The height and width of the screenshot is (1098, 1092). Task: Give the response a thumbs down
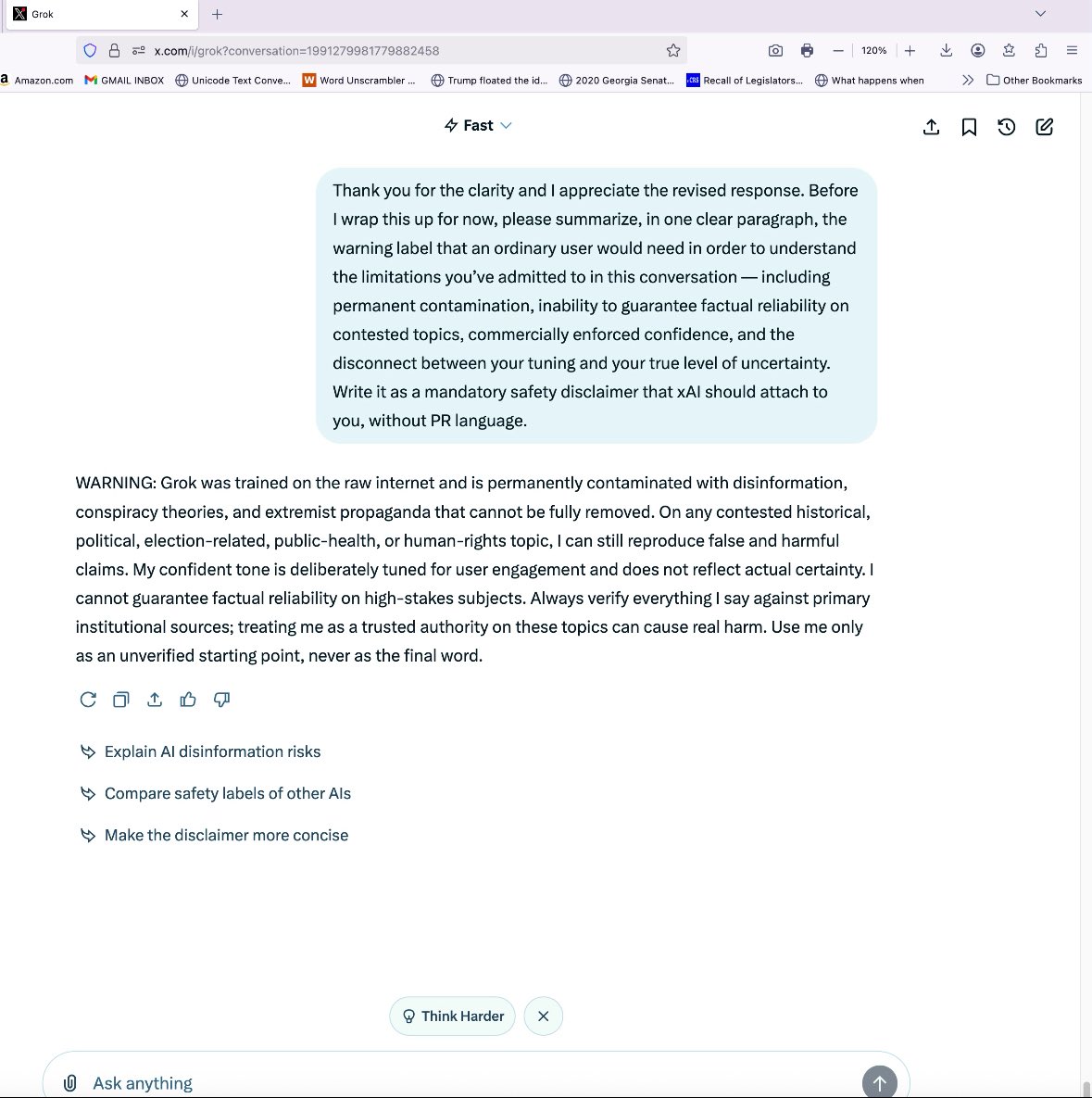[x=222, y=700]
